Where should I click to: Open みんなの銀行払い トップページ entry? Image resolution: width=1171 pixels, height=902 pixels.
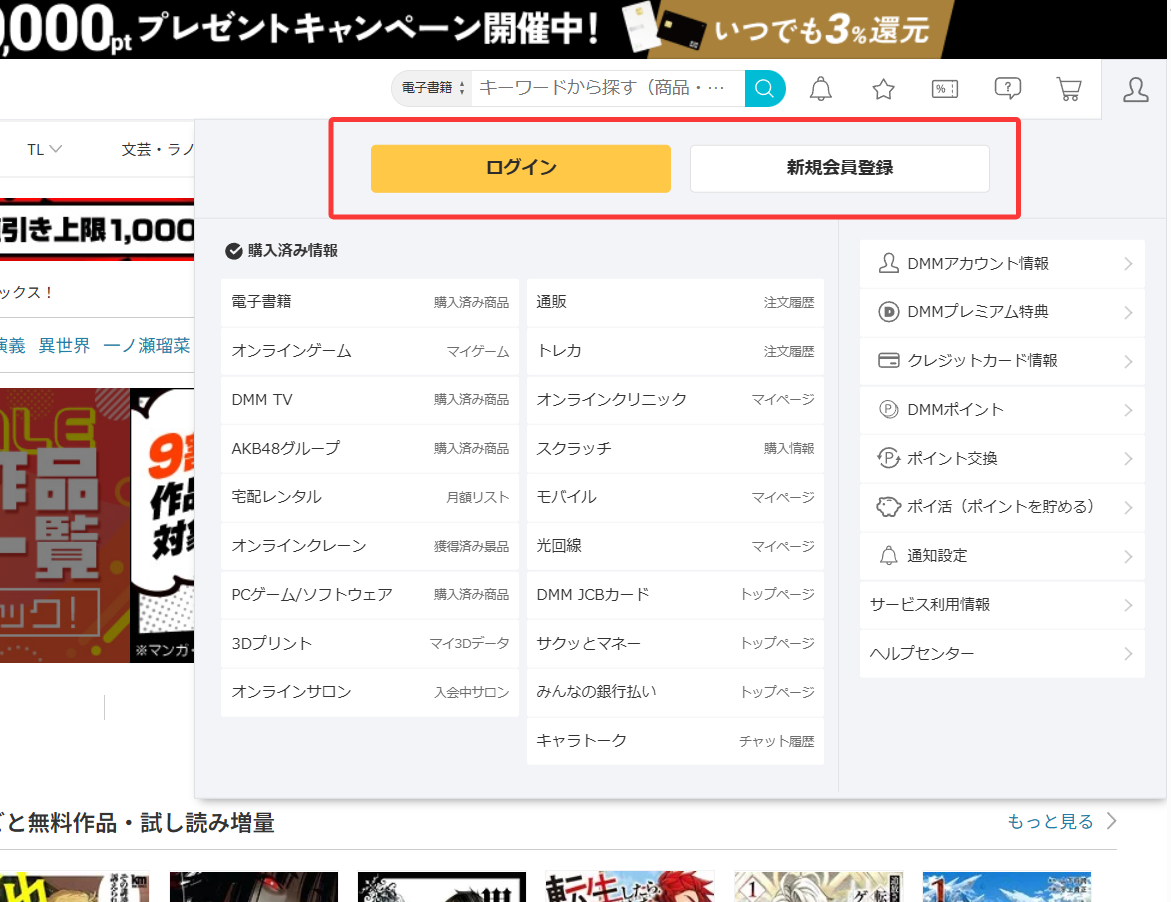pos(675,692)
